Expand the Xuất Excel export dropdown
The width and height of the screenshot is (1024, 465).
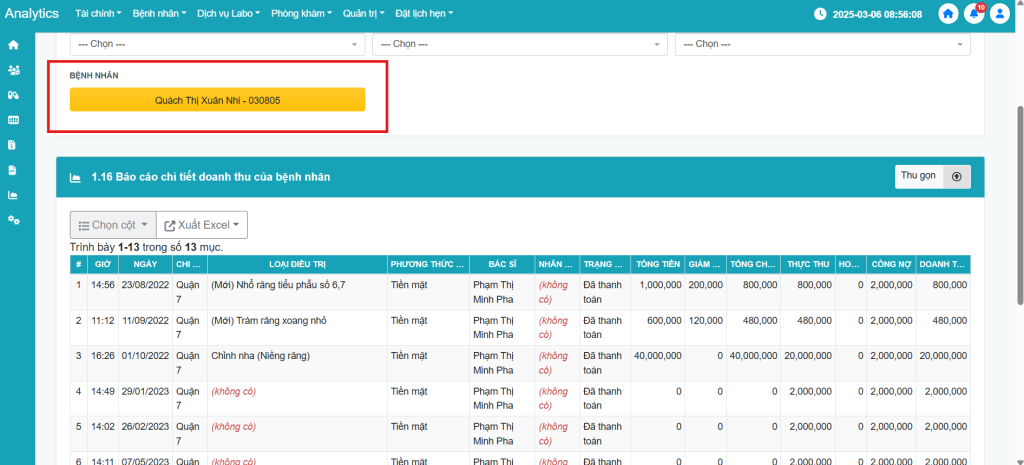(203, 225)
